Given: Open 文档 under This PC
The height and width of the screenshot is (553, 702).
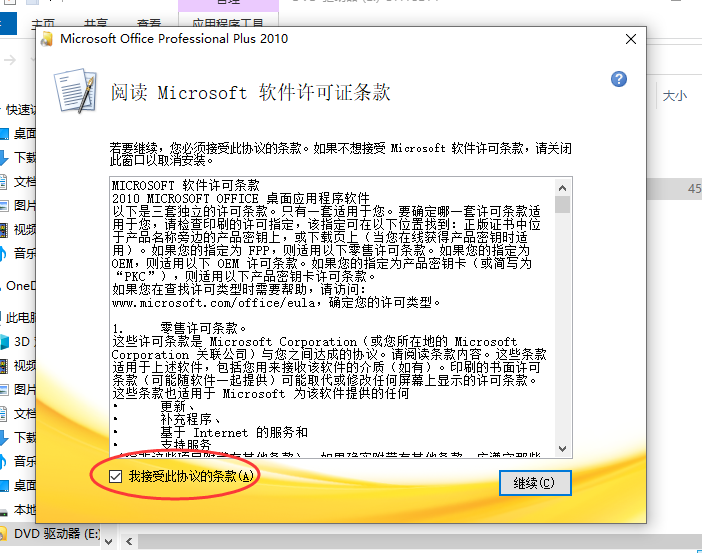Looking at the screenshot, I should [18, 414].
